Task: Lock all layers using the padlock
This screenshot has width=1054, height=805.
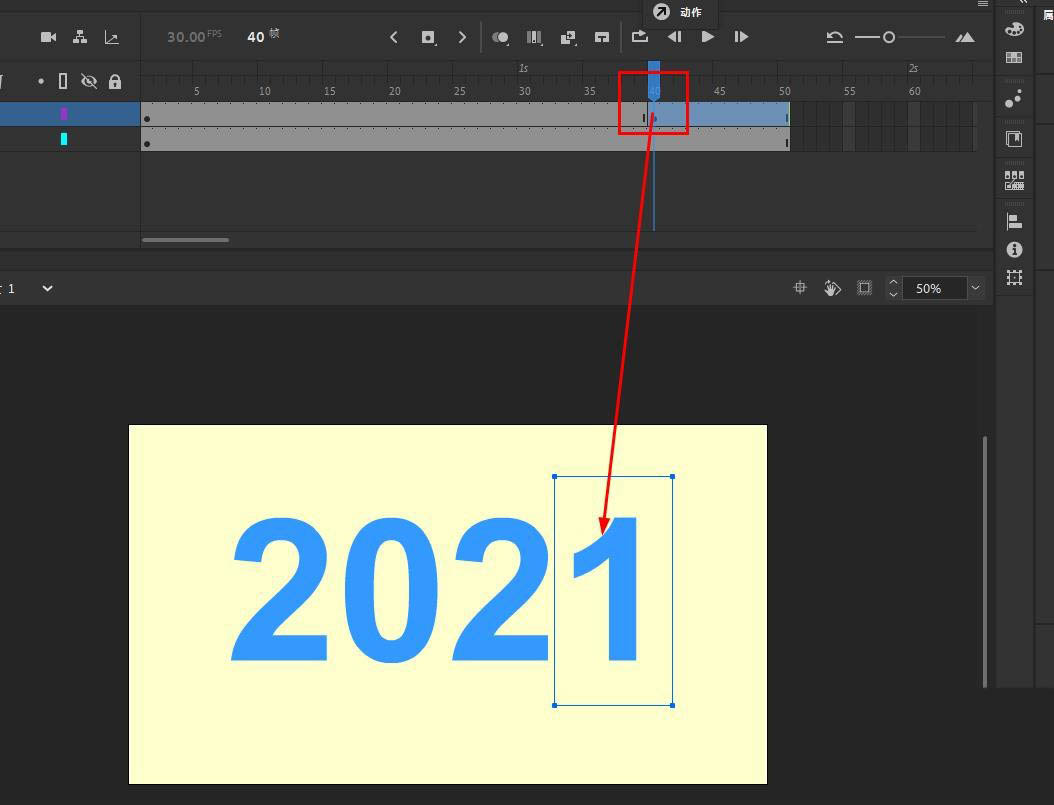Action: coord(115,81)
